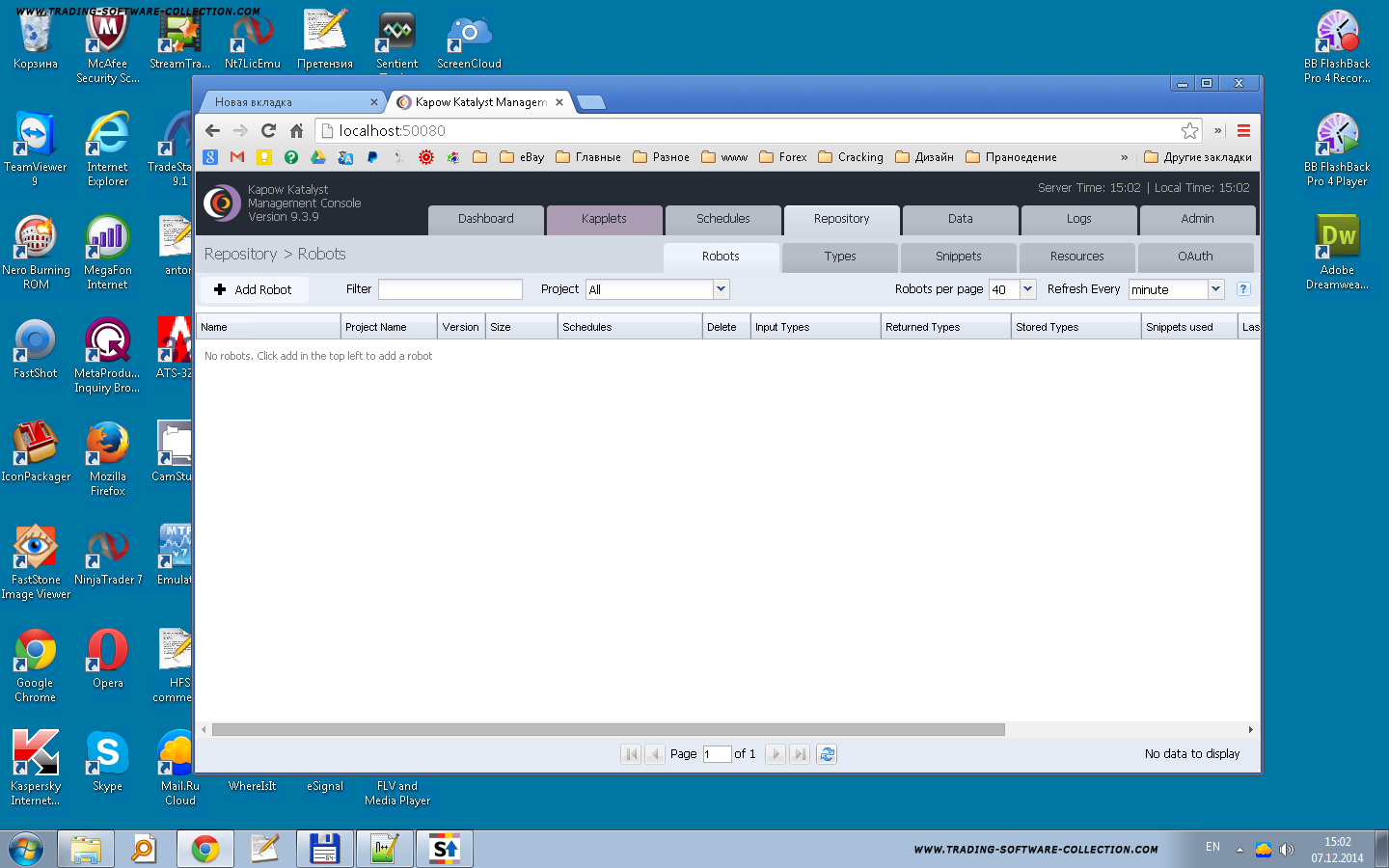Open the Chrome hamburger menu
The width and height of the screenshot is (1389, 868).
1243,131
